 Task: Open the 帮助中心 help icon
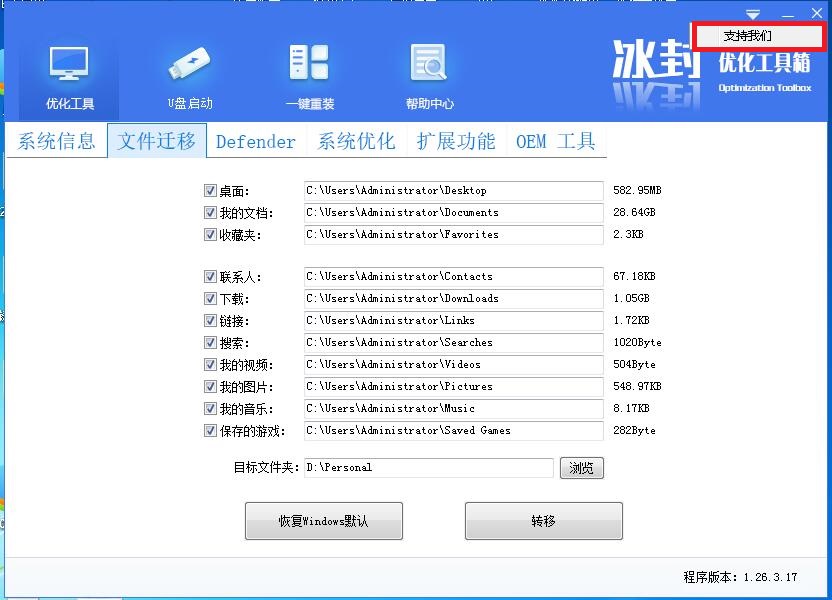(x=429, y=66)
